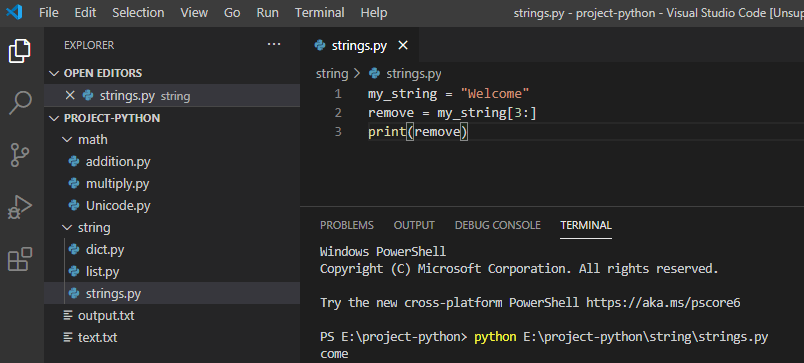Collapse the PROJECT-PYTHON folder section
Screen dimensions: 804x363
(x=54, y=118)
